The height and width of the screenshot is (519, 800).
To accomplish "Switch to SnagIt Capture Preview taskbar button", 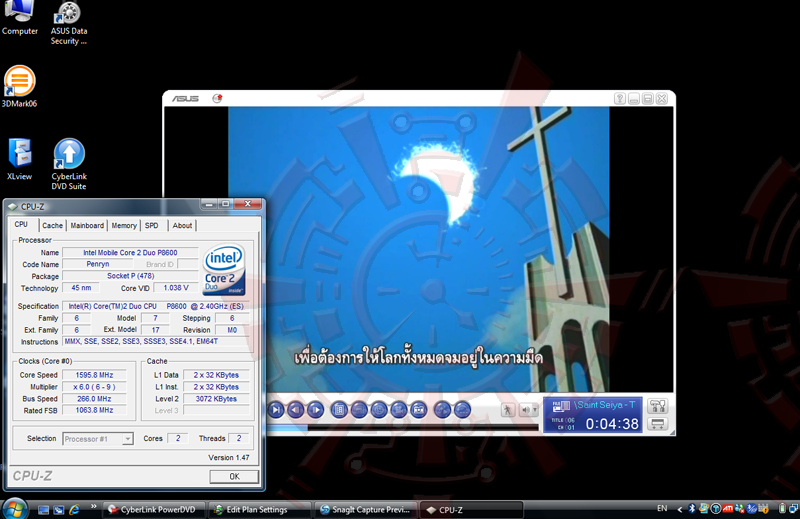I will coord(365,509).
